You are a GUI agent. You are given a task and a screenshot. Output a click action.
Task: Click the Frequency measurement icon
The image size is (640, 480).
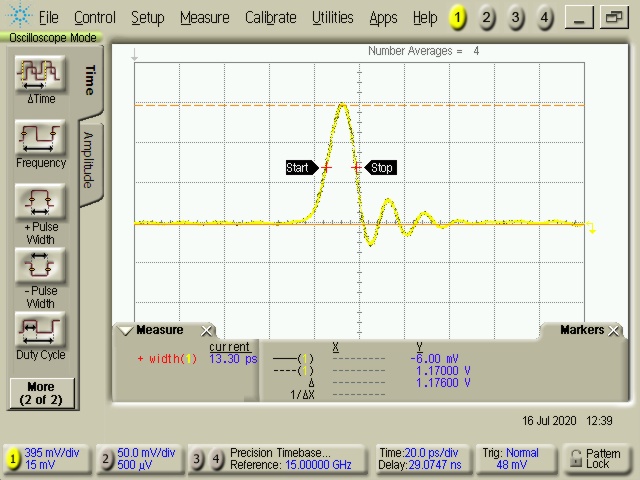tap(41, 139)
